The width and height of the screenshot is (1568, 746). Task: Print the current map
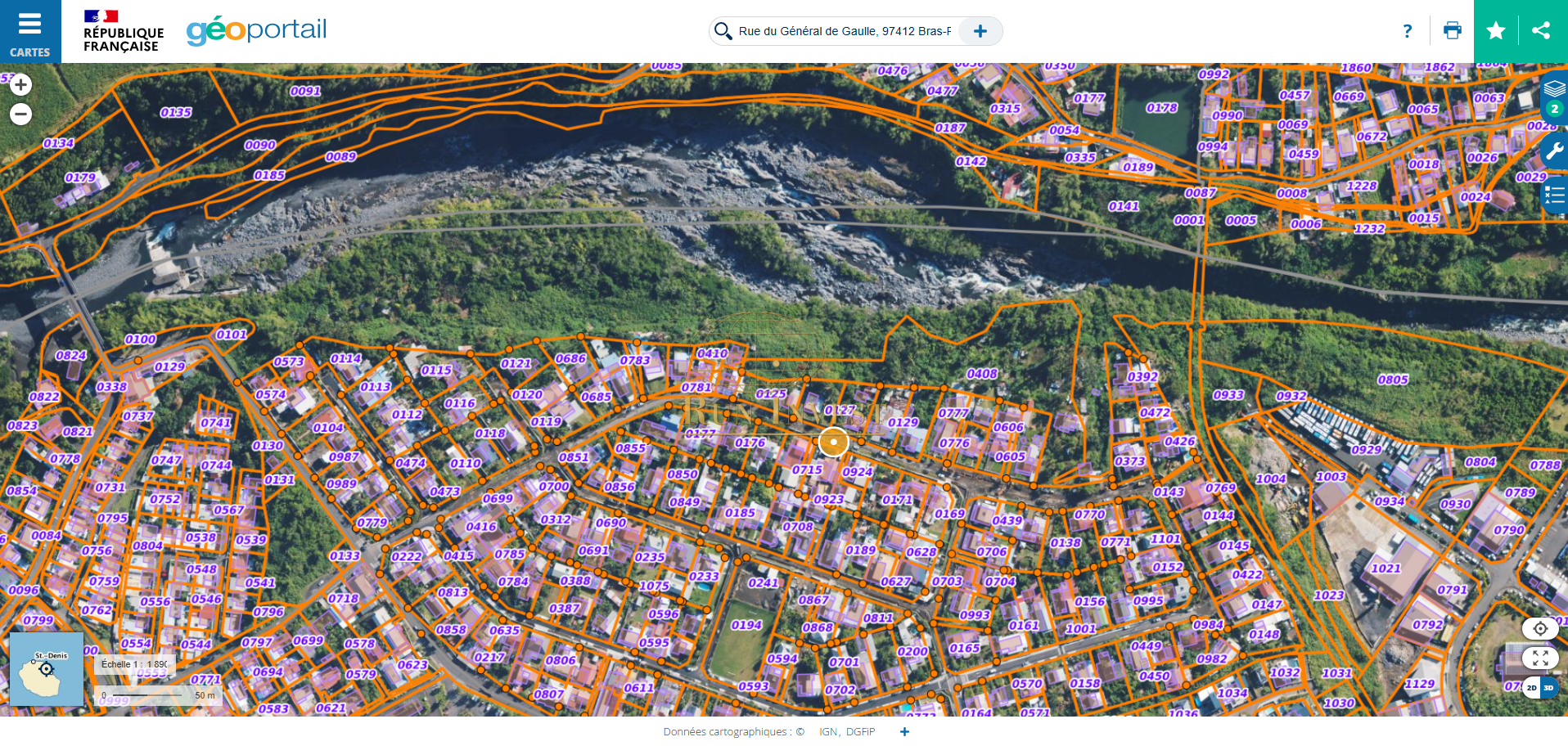coord(1453,31)
